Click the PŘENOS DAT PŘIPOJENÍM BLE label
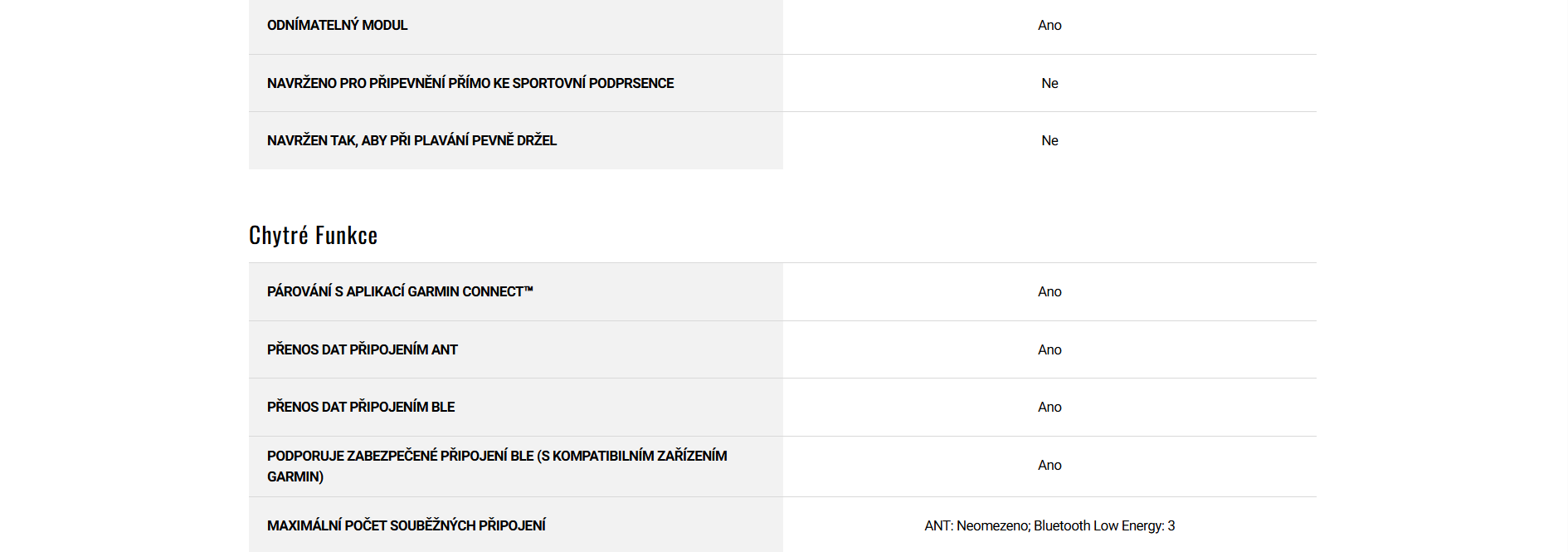 [x=360, y=407]
